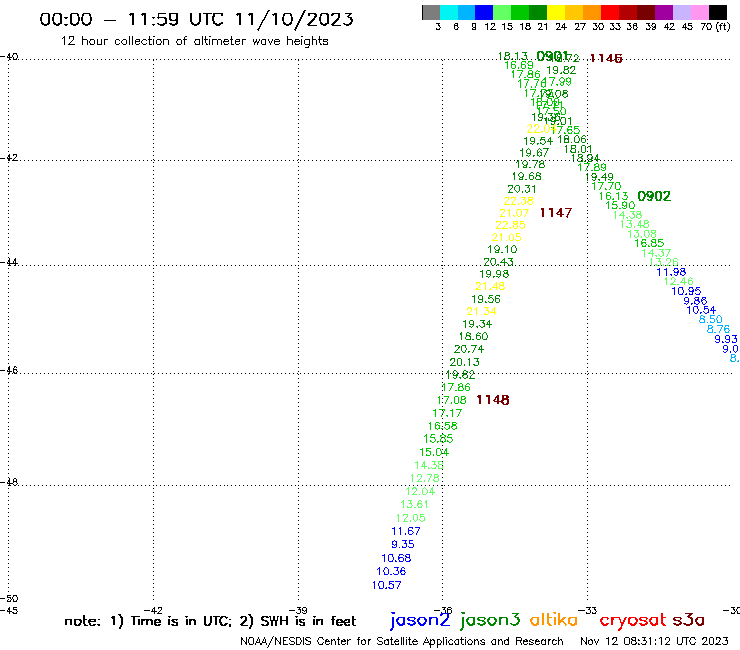Click the date range title text

coord(196,19)
